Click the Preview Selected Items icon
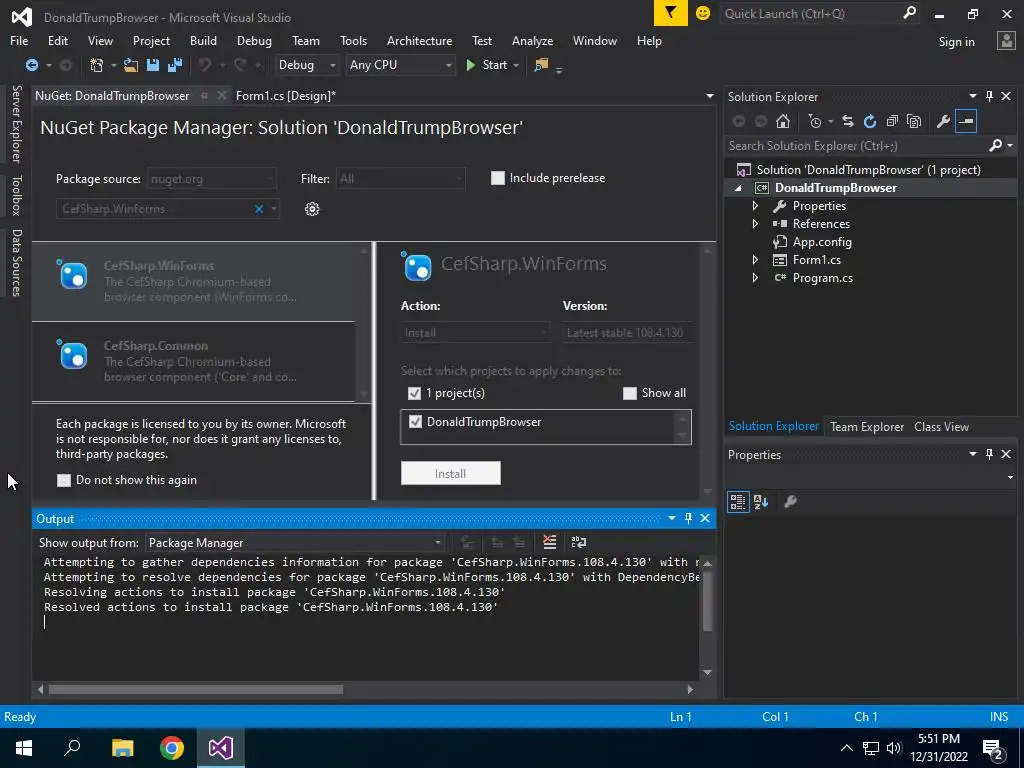1024x768 pixels. (966, 121)
